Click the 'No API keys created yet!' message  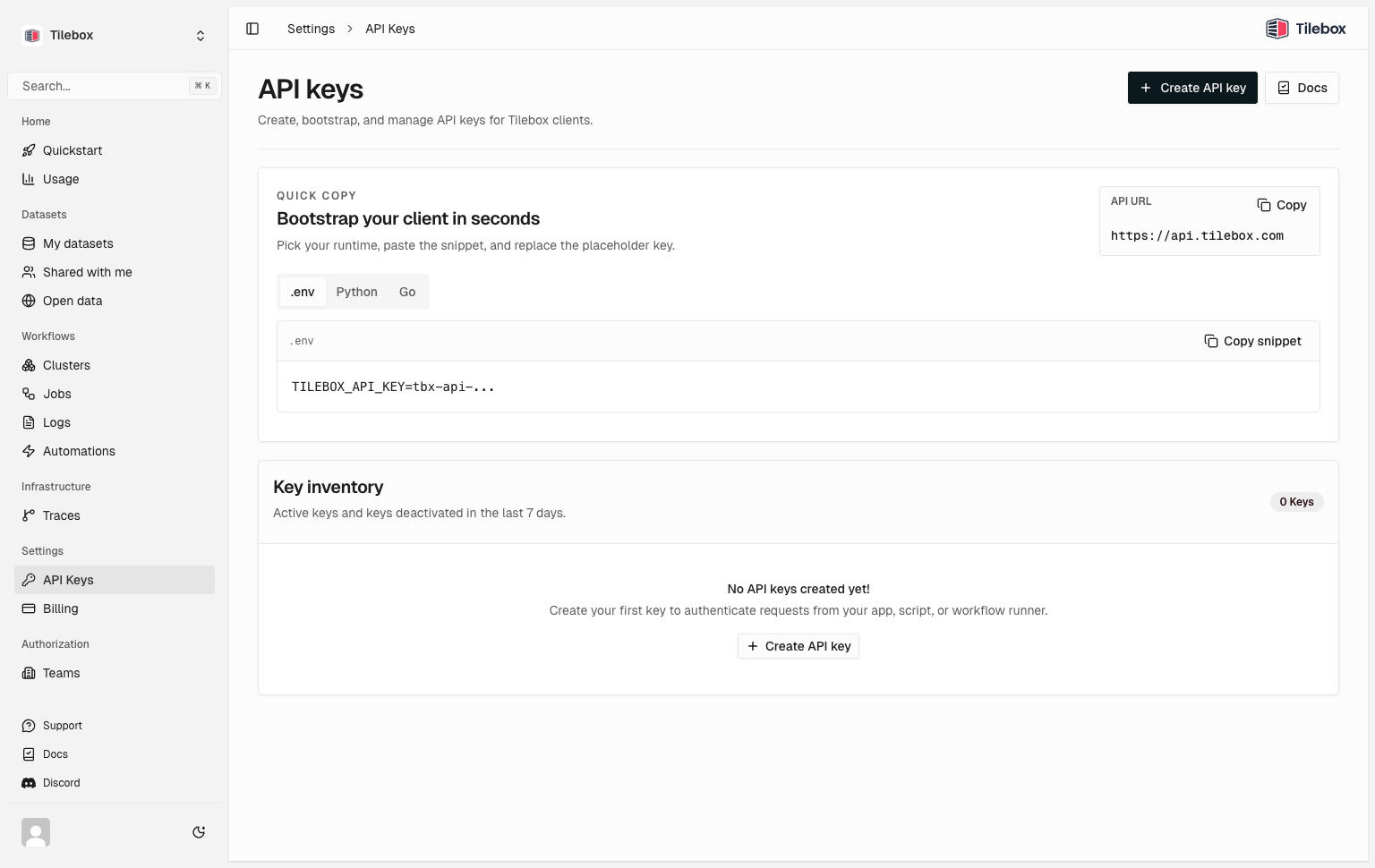799,589
